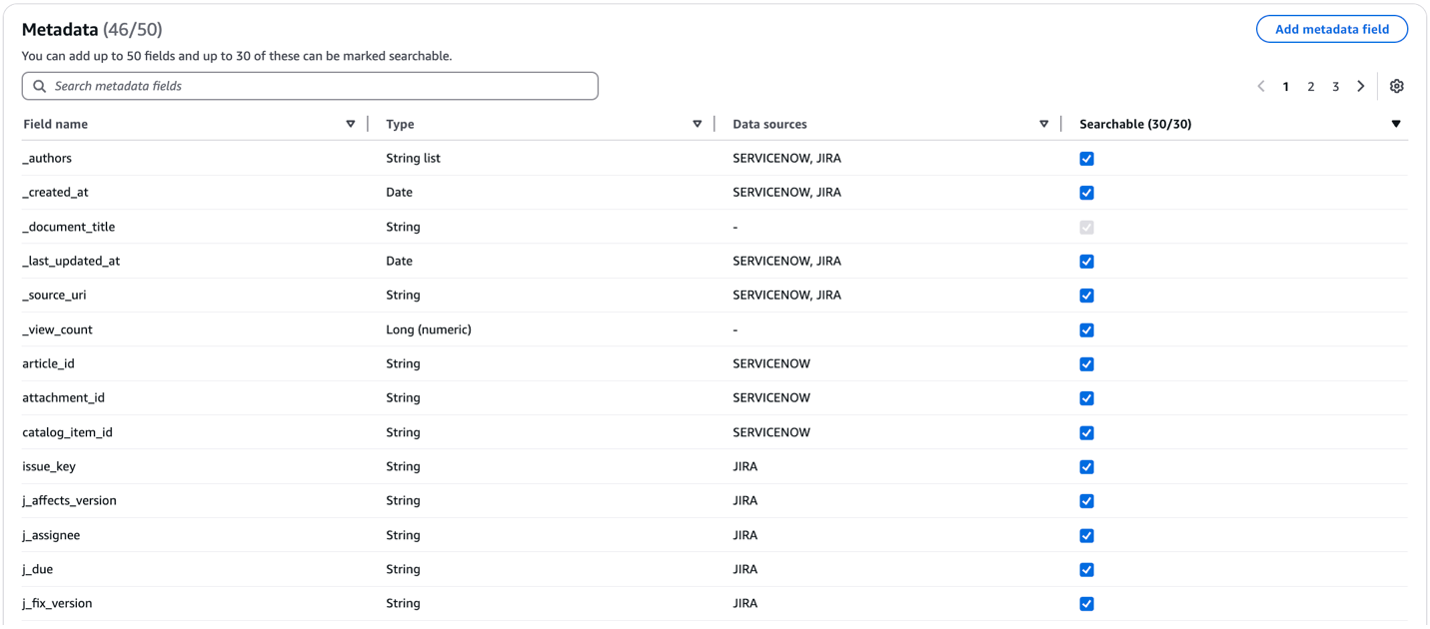The image size is (1430, 629).
Task: Open the Field name column filter dropdown
Action: (x=351, y=123)
